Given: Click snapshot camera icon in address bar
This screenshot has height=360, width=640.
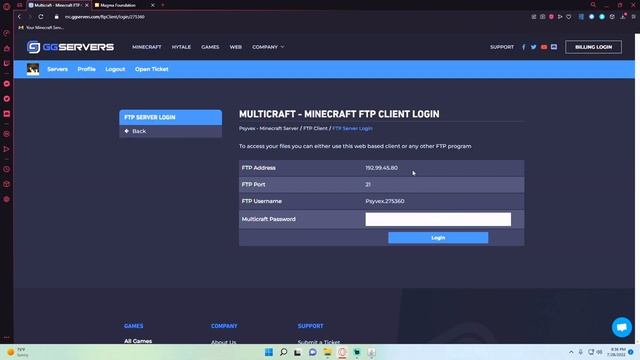Looking at the screenshot, I should pos(542,17).
